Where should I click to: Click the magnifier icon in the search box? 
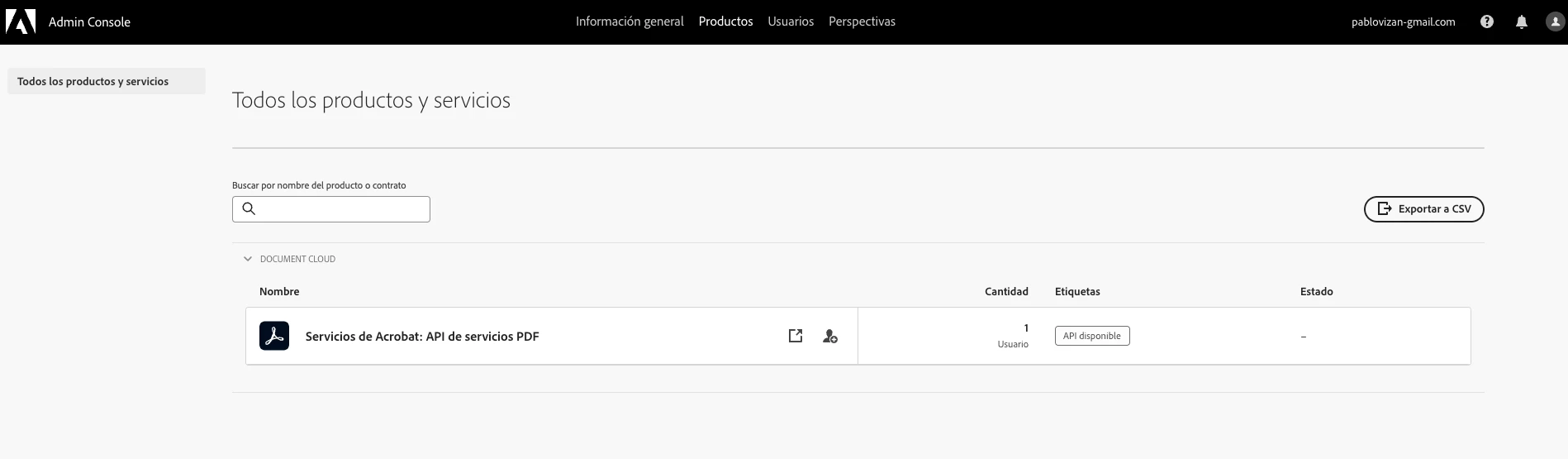(x=249, y=208)
